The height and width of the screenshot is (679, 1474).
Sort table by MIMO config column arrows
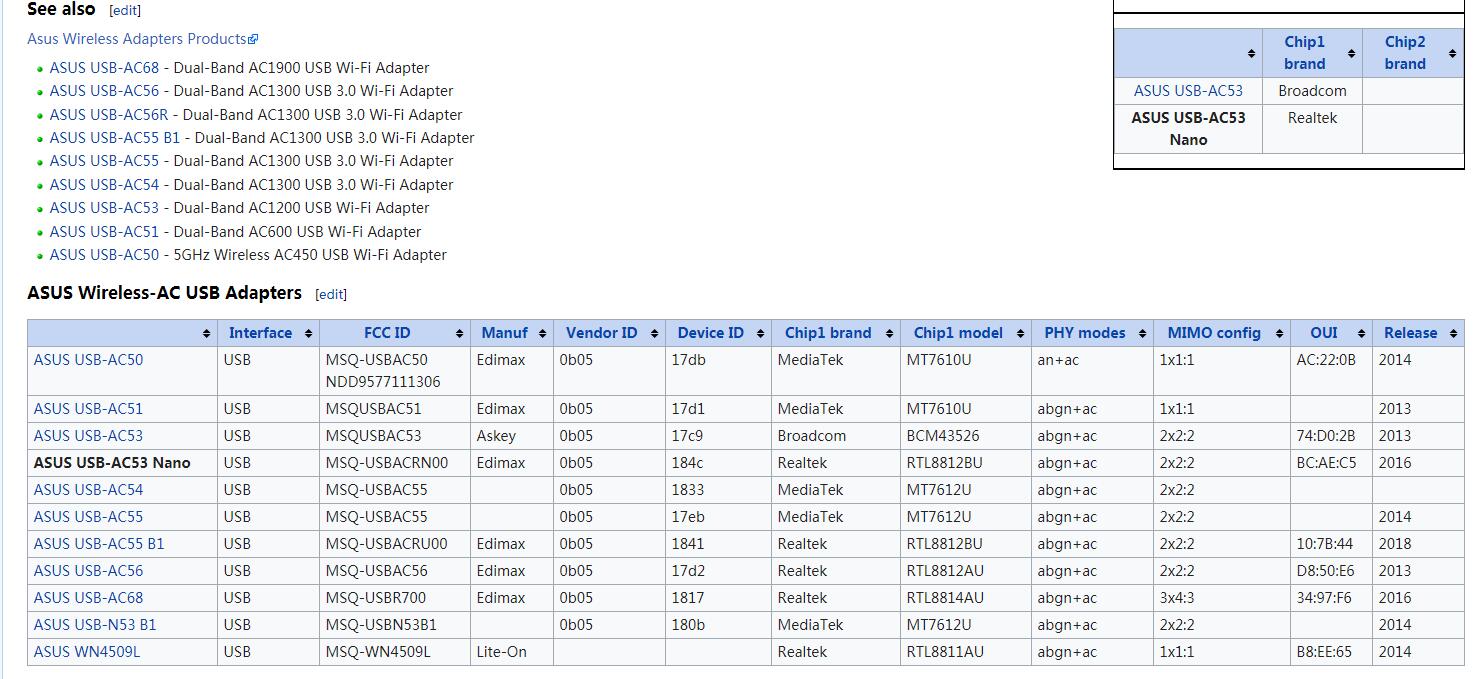pos(1279,333)
